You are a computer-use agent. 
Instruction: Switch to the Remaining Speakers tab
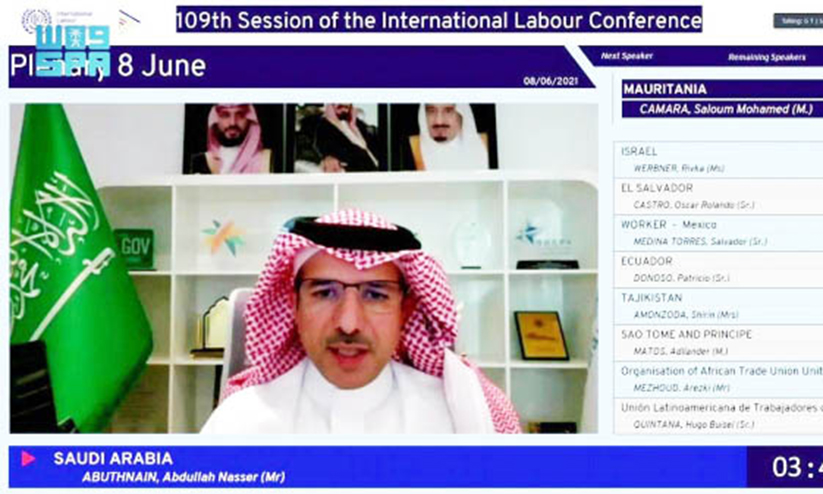coord(767,57)
